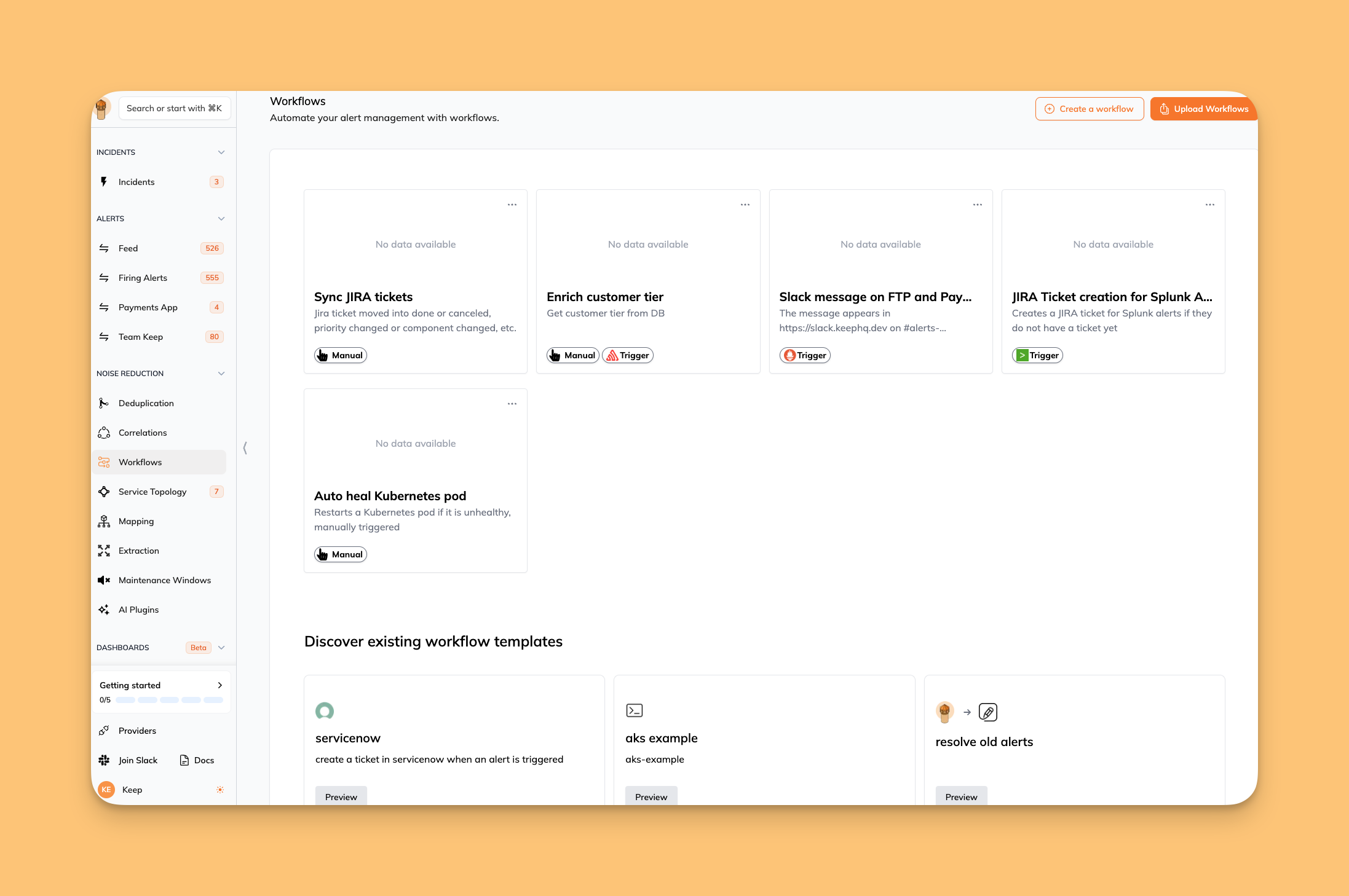Open options menu on Auto heal Kubernetes pod card

pos(512,404)
